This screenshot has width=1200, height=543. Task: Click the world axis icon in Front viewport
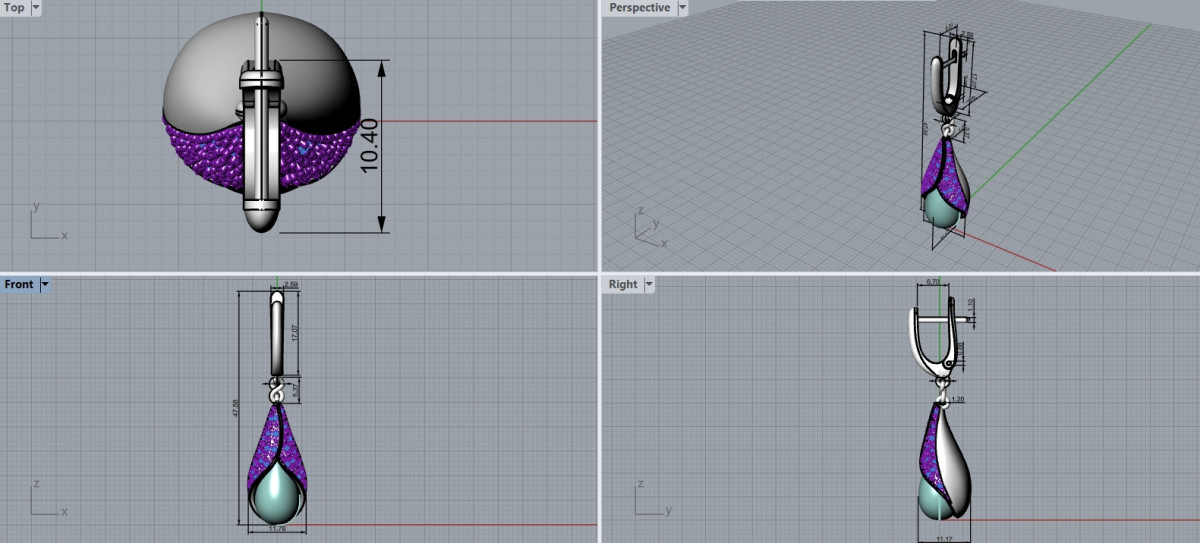(44, 501)
